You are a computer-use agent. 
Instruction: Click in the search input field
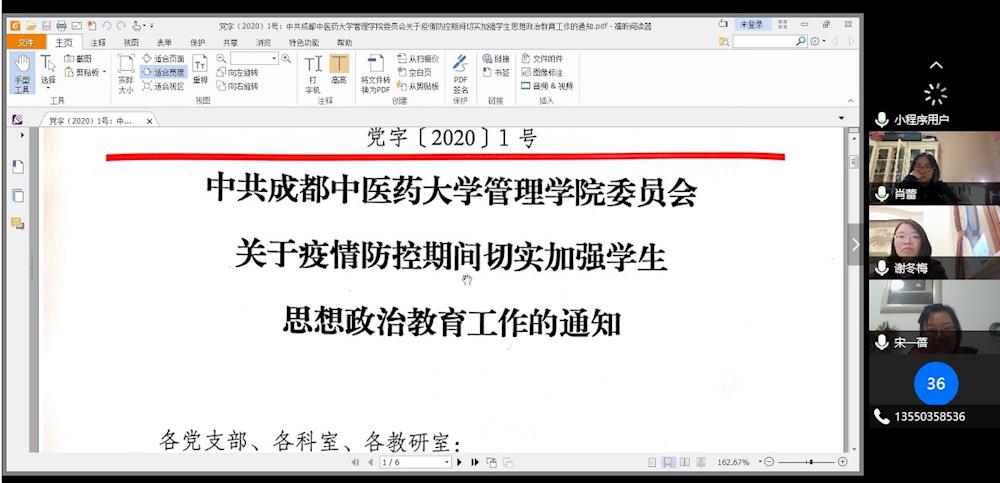(763, 41)
